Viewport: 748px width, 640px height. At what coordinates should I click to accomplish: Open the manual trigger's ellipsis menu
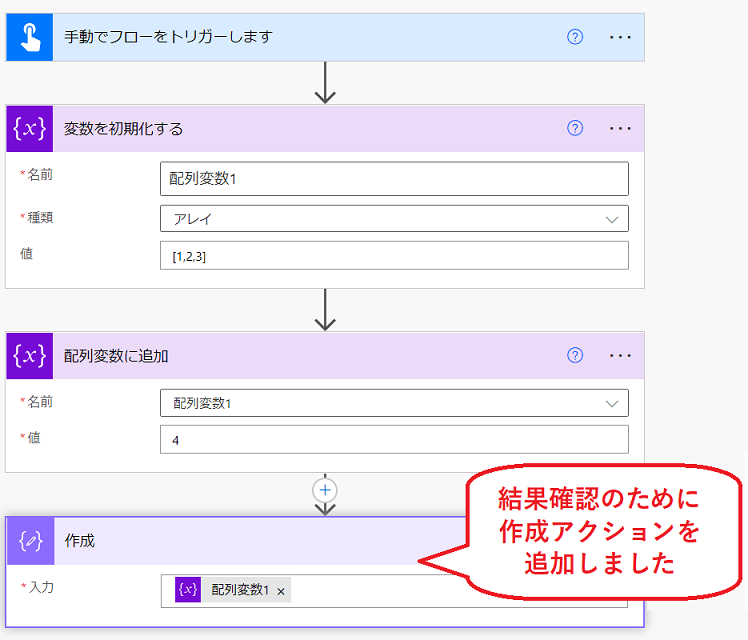coord(620,37)
